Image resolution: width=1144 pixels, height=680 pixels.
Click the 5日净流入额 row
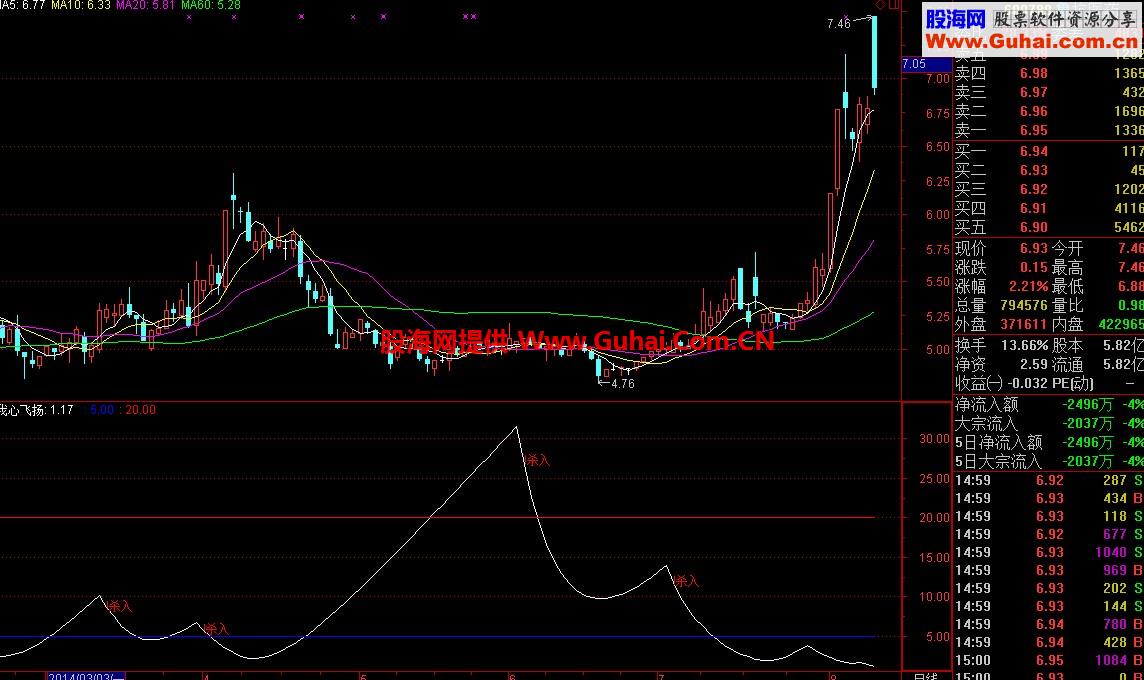coord(1049,442)
